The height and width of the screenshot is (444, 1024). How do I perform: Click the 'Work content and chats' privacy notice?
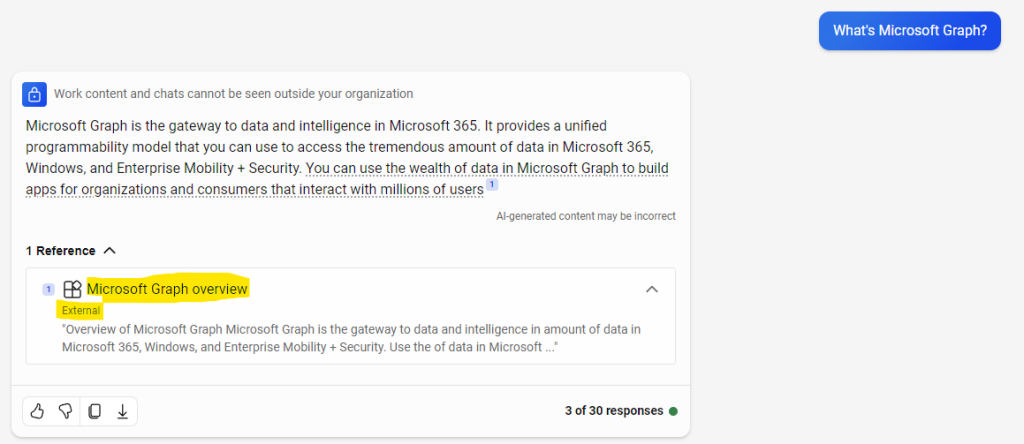click(x=233, y=93)
